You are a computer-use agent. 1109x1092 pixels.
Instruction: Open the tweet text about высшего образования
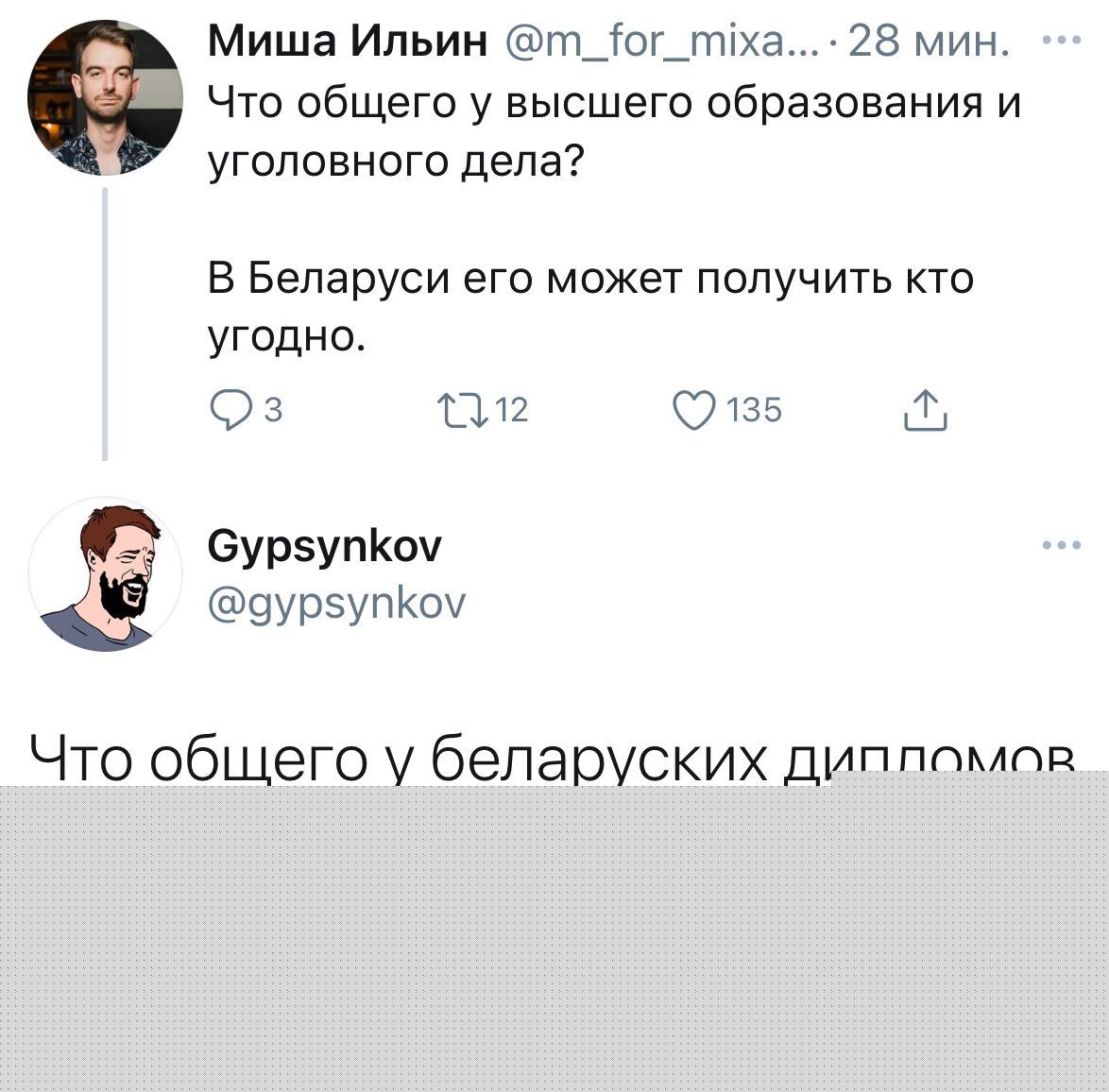coord(614,102)
